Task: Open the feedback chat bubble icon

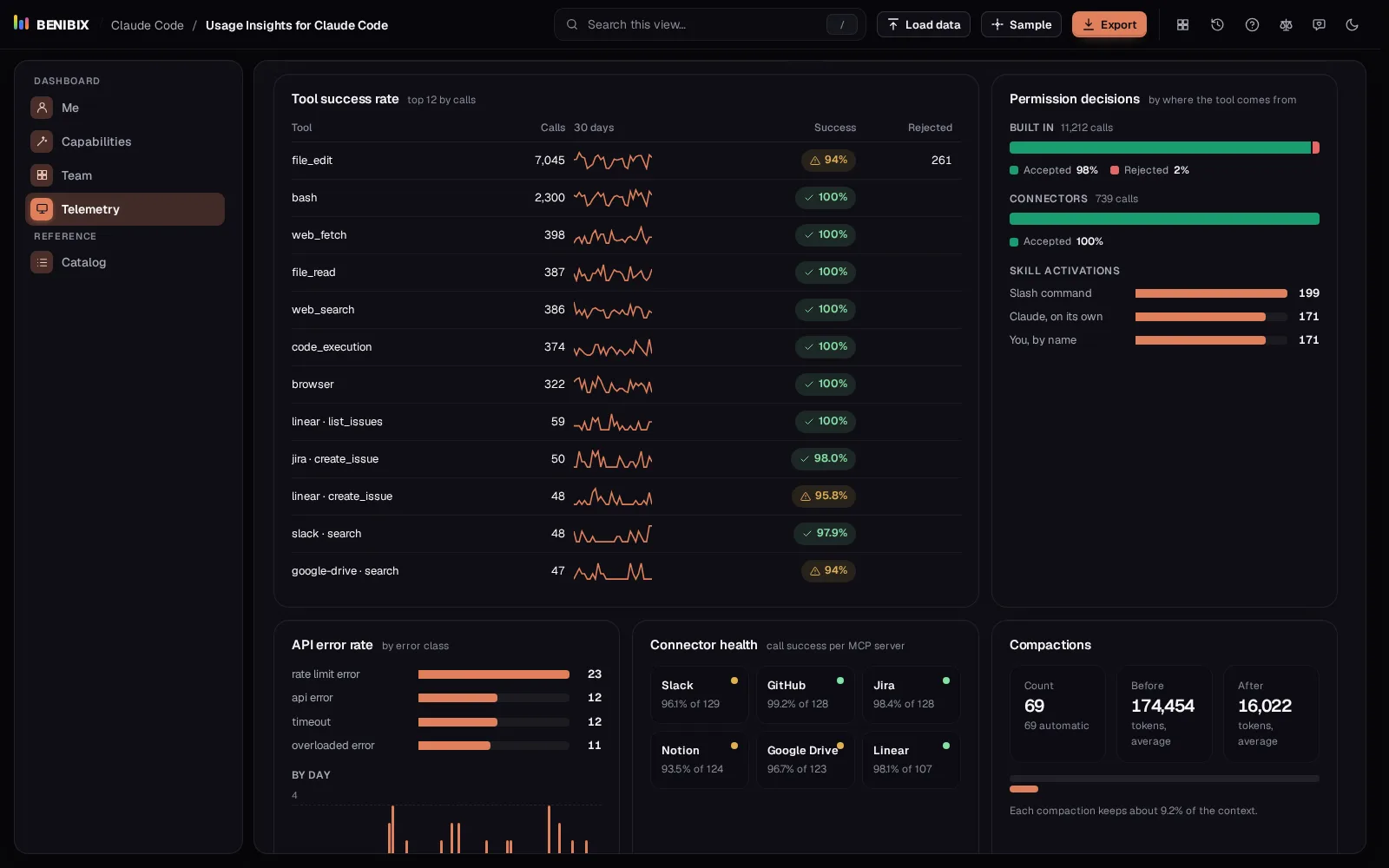Action: coord(1319,25)
